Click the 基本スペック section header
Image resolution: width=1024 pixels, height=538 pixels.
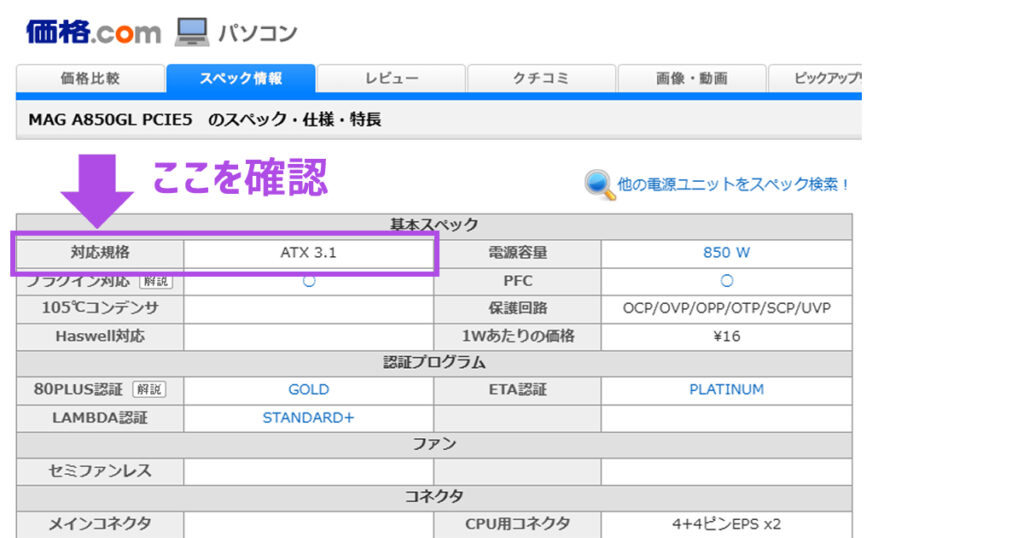click(434, 225)
